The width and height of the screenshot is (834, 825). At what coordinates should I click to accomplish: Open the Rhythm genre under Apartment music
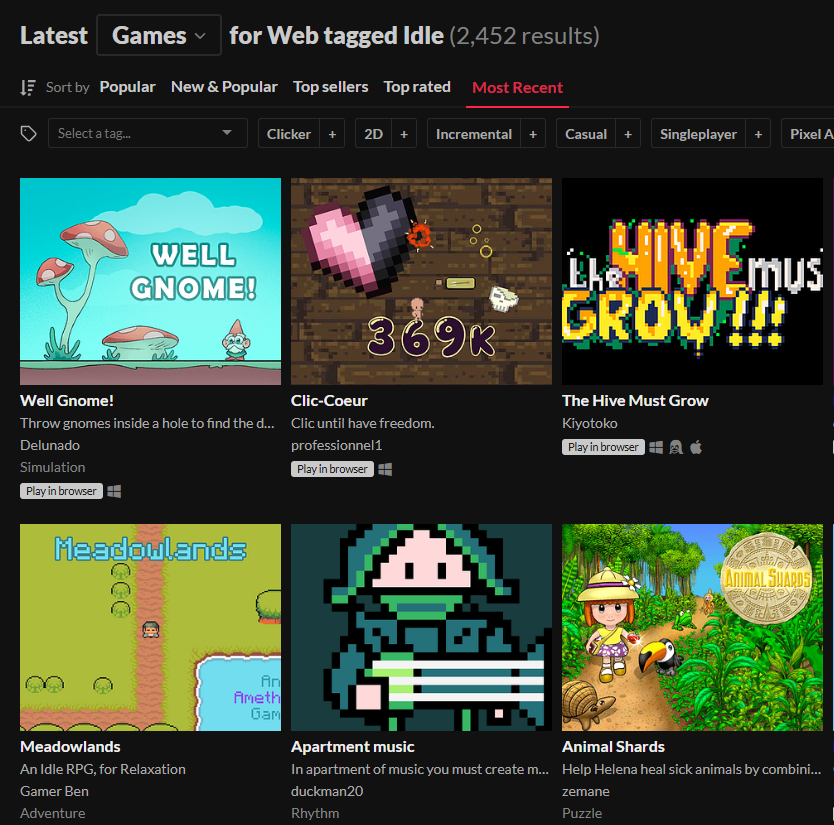click(x=315, y=813)
